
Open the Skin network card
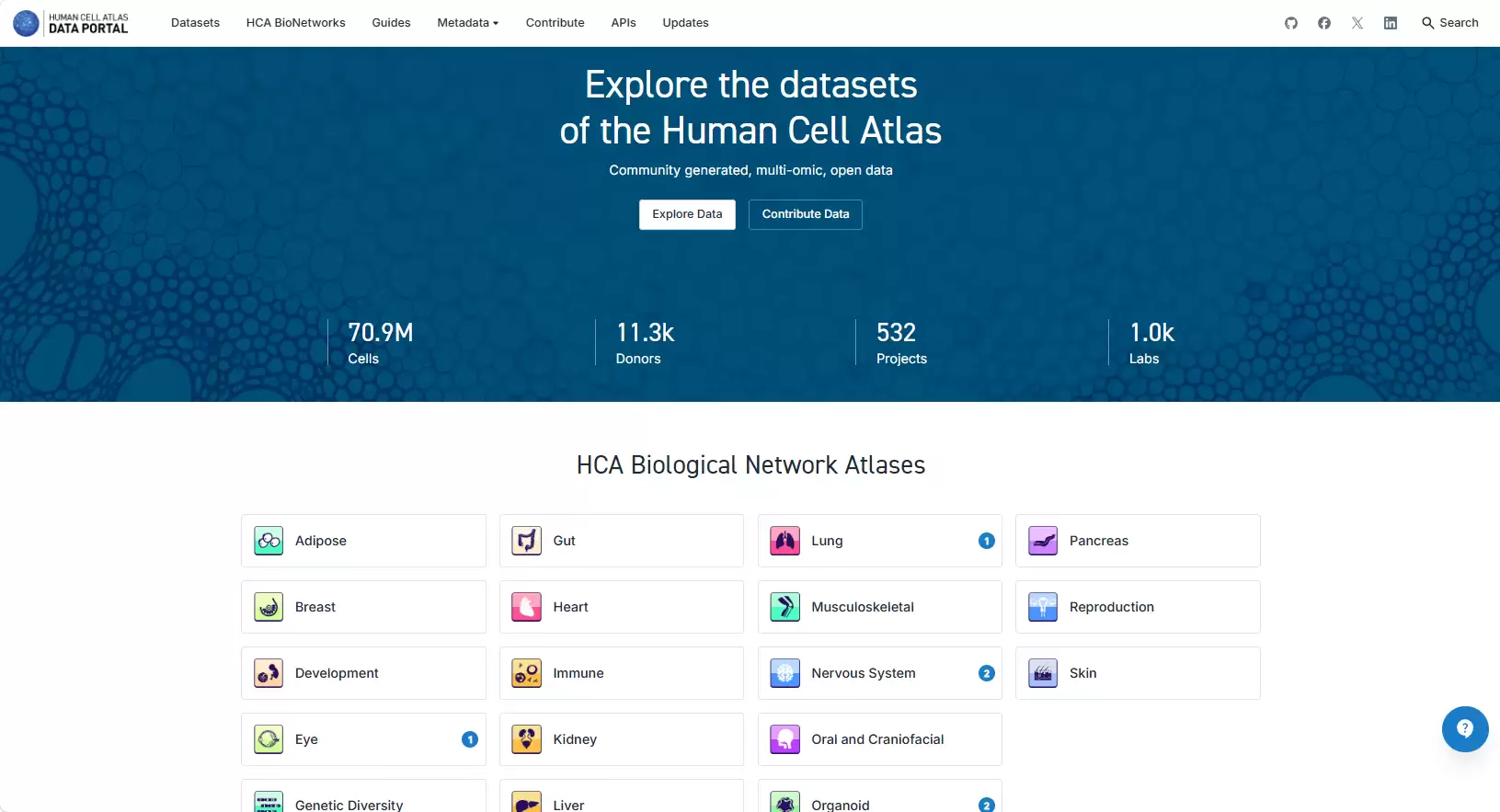[x=1138, y=673]
